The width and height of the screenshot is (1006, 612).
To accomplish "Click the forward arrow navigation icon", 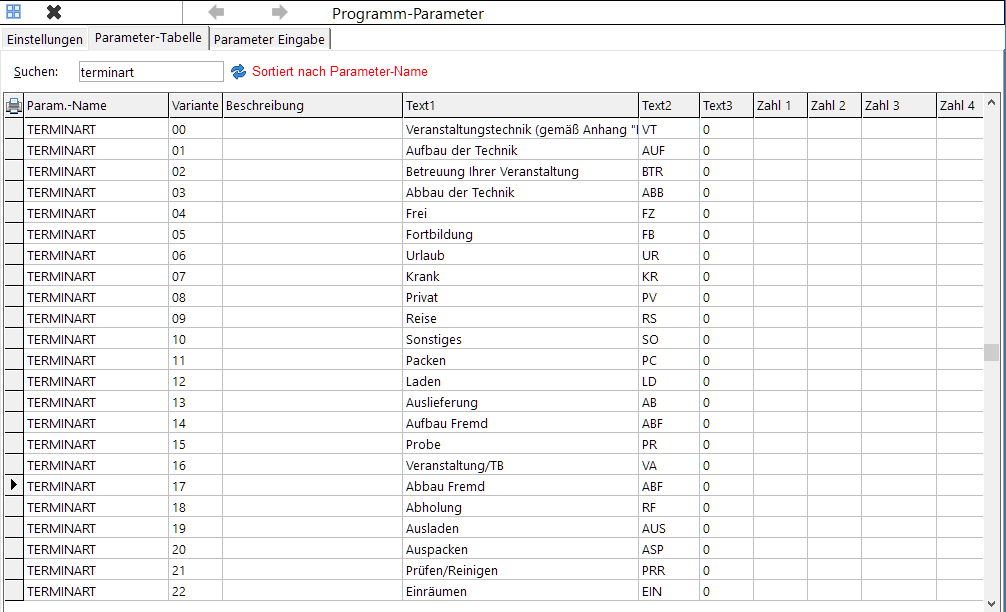I will coord(279,12).
